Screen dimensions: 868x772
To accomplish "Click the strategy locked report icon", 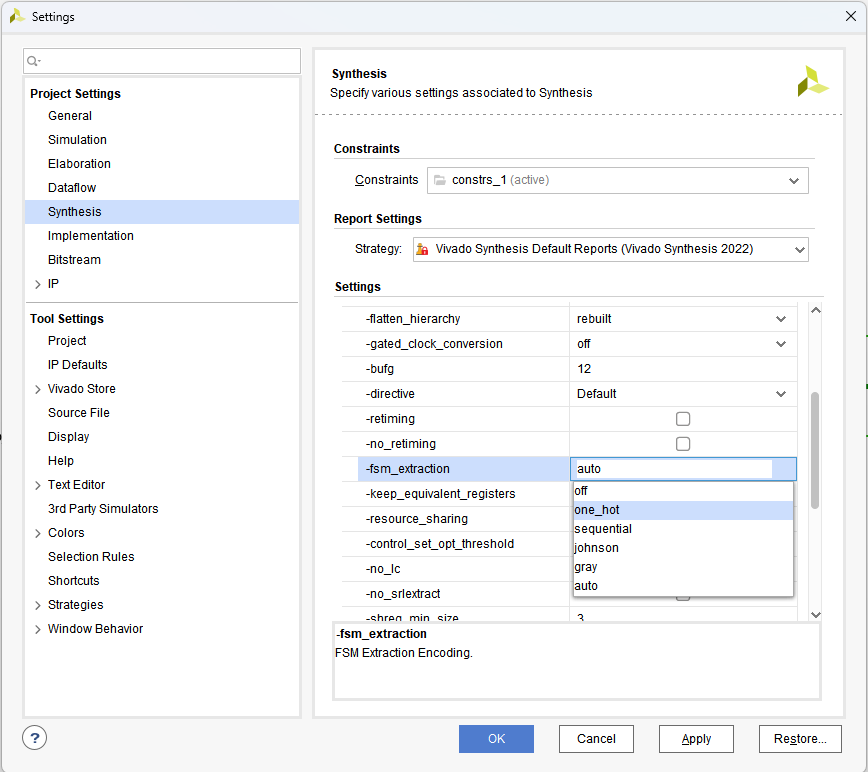I will click(422, 249).
